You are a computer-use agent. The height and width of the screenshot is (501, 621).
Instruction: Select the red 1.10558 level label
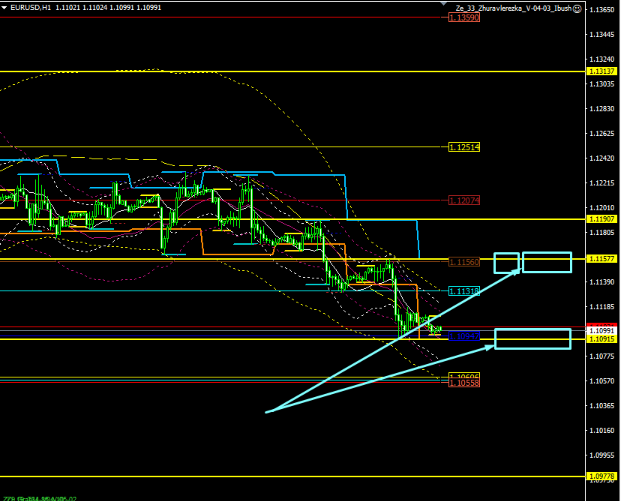[463, 383]
